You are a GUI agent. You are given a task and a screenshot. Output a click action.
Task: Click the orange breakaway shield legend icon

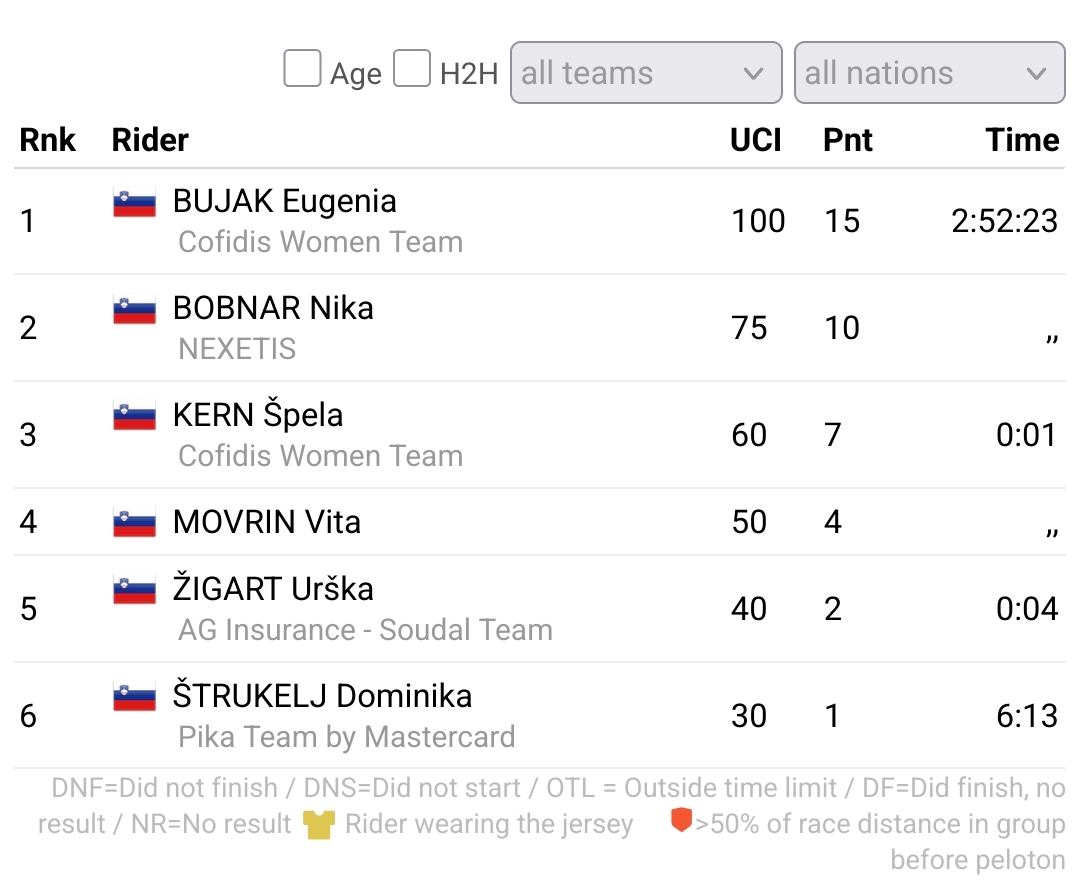681,822
